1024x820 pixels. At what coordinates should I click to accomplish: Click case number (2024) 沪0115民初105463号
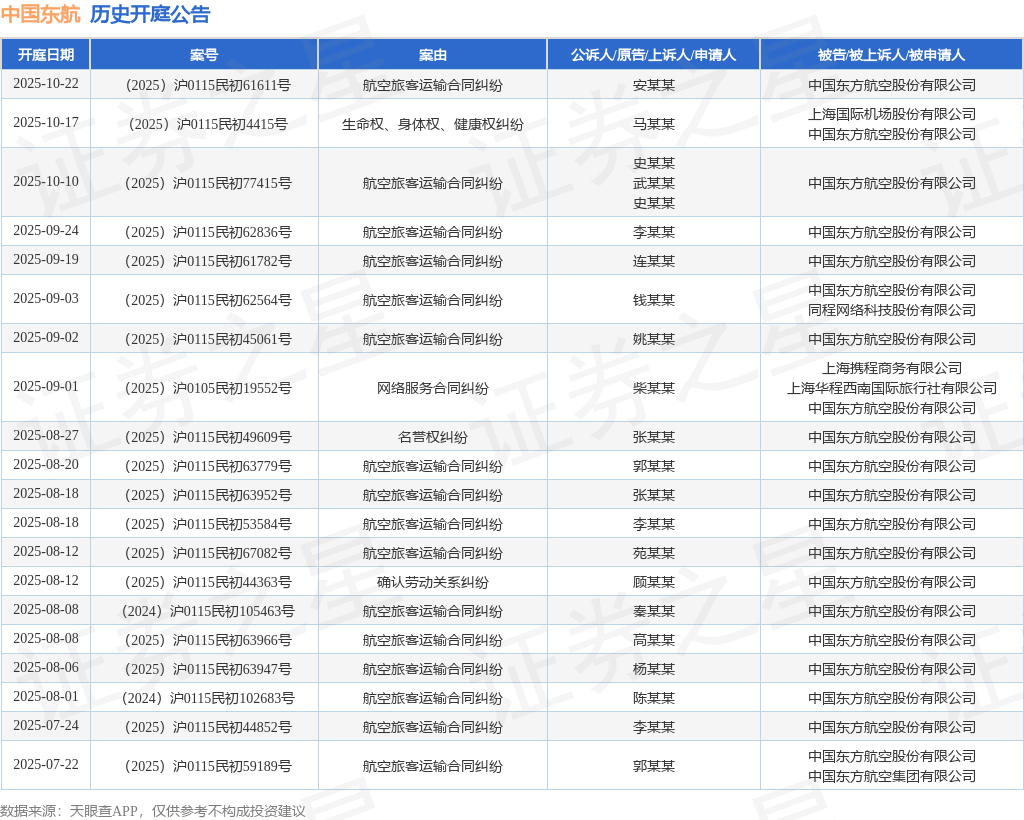(x=208, y=611)
